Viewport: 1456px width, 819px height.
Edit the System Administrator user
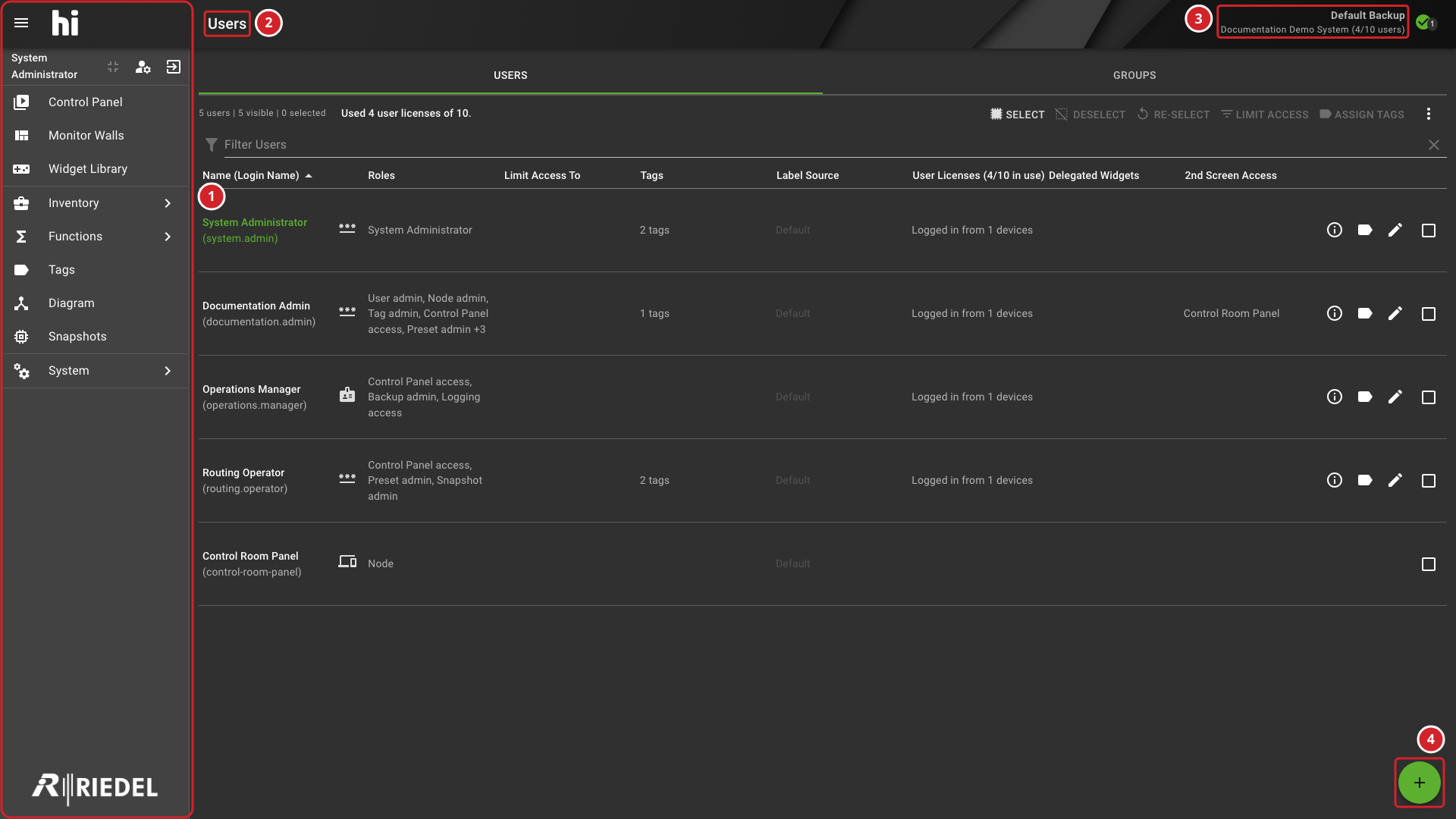pos(1395,230)
